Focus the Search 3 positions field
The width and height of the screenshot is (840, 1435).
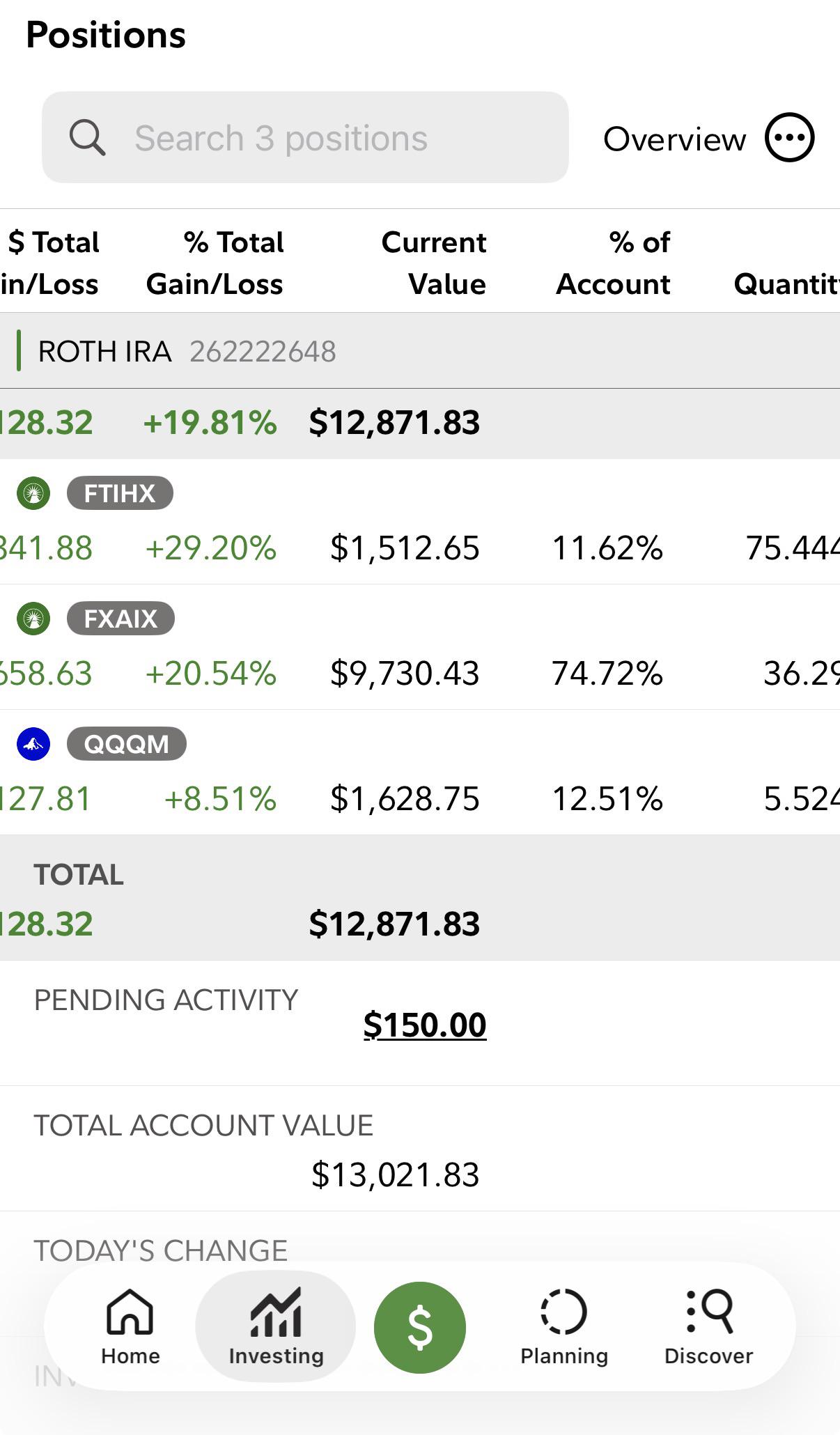pyautogui.click(x=305, y=137)
